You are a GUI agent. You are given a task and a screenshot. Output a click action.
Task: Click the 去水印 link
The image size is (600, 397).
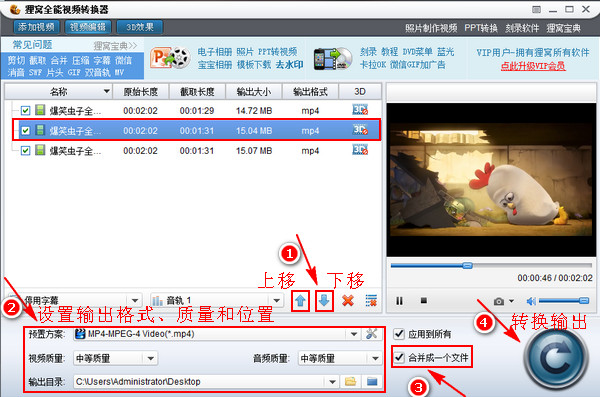(289, 65)
